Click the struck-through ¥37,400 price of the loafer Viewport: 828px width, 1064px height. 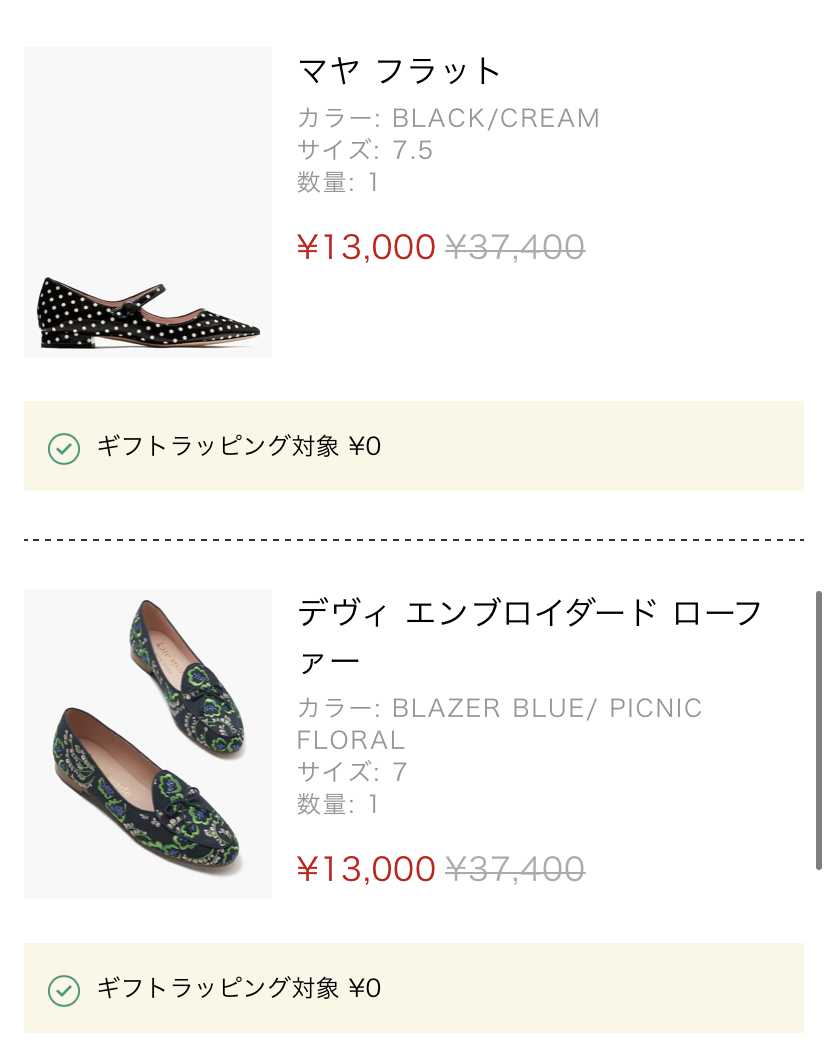[x=514, y=869]
